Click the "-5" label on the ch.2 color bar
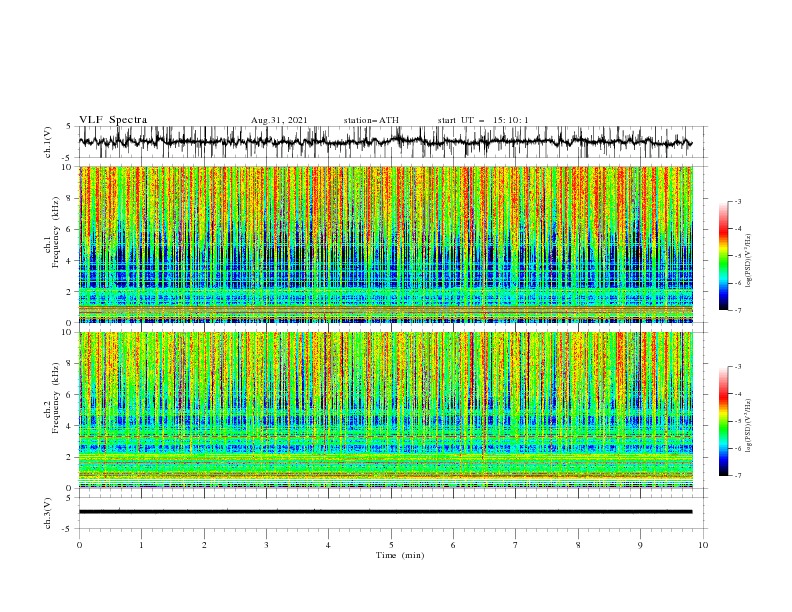The image size is (792, 612). (x=738, y=421)
